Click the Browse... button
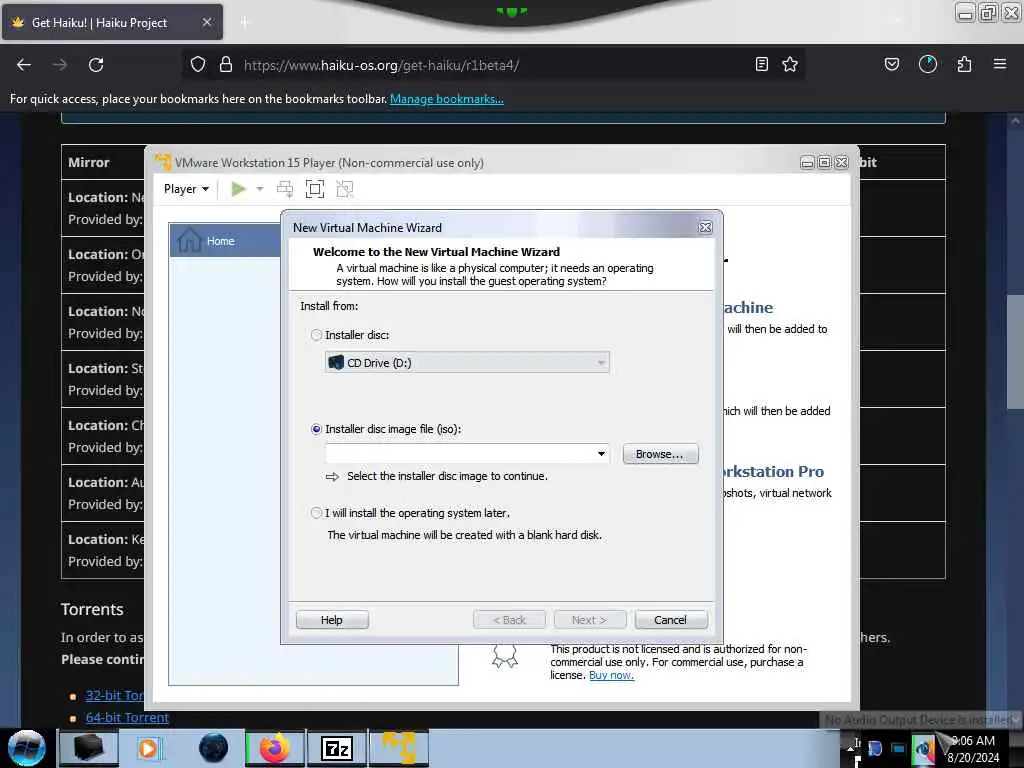Image resolution: width=1024 pixels, height=768 pixels. [x=660, y=454]
